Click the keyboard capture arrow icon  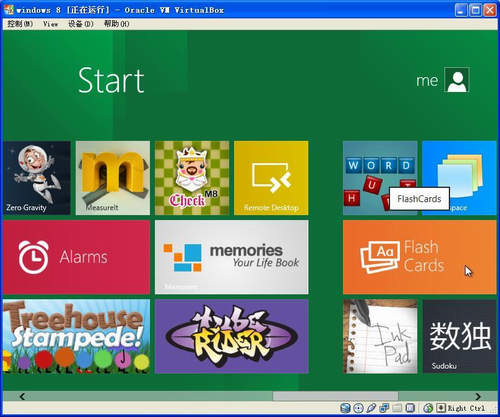pyautogui.click(x=441, y=408)
